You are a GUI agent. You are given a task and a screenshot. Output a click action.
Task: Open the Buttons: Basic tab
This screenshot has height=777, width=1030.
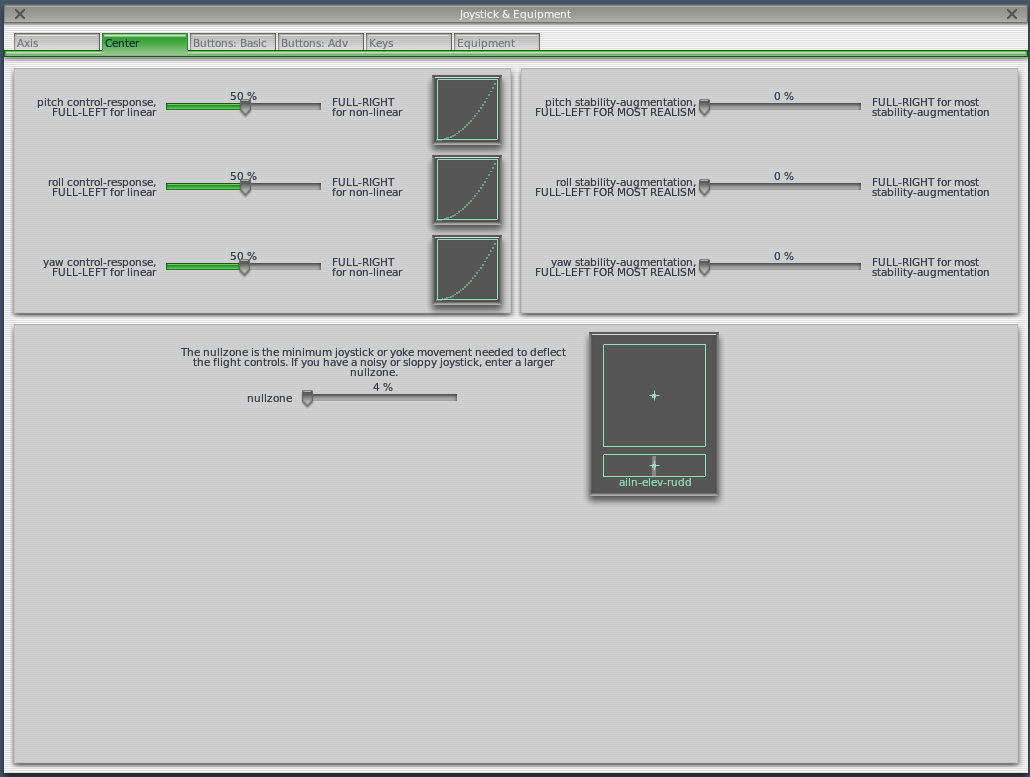231,42
